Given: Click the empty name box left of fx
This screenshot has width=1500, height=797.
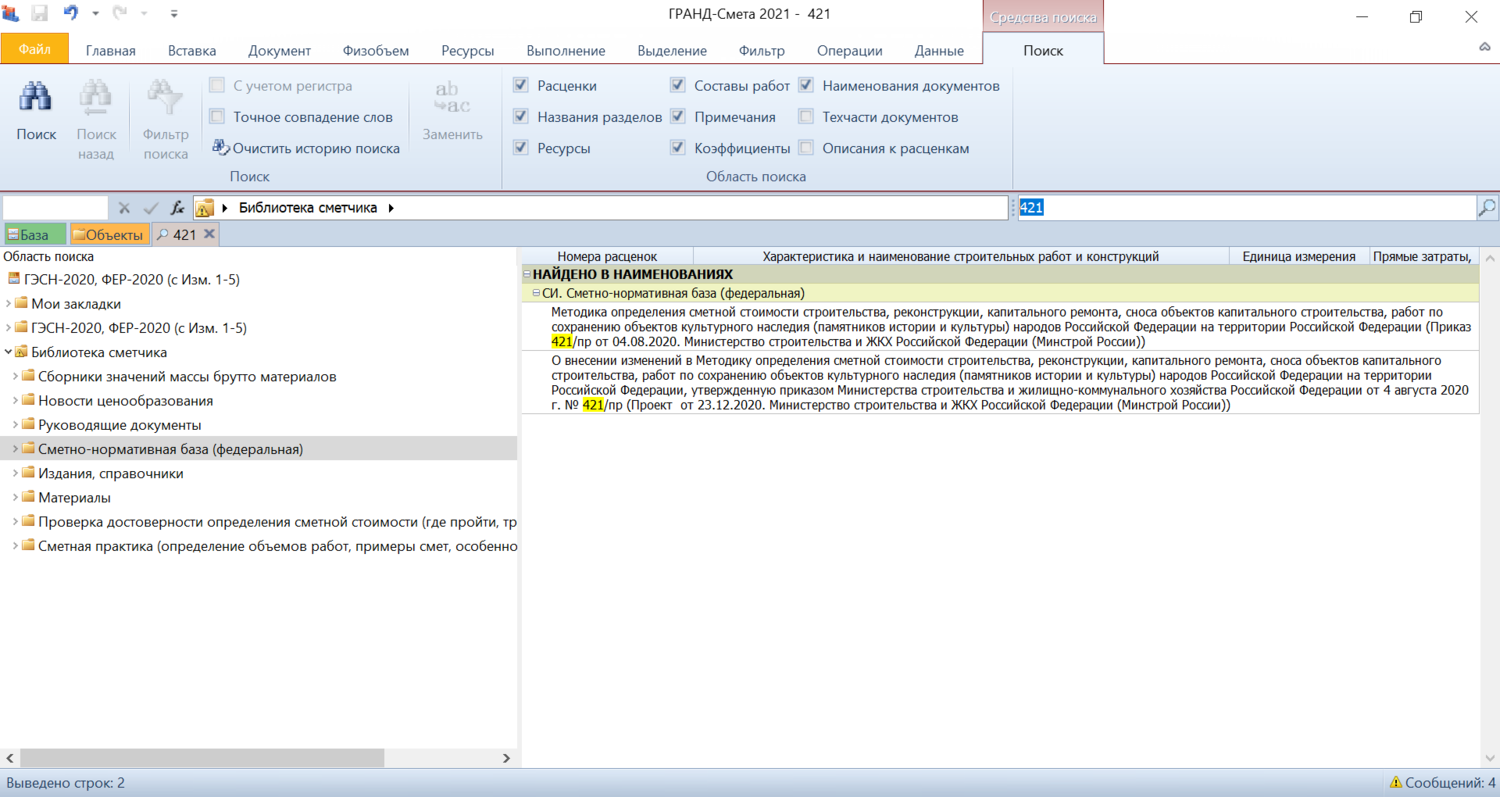Looking at the screenshot, I should tap(55, 208).
